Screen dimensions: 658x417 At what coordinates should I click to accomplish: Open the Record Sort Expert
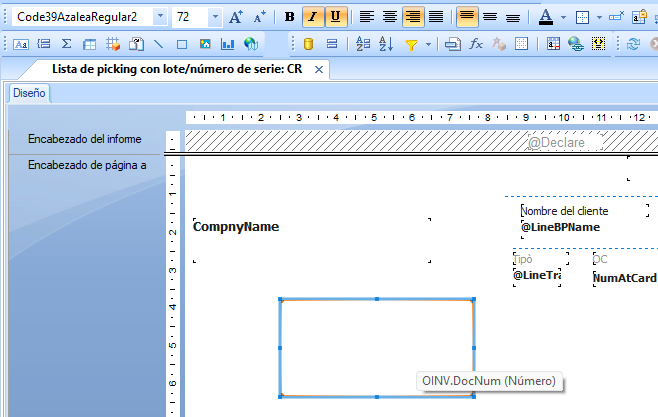point(386,44)
